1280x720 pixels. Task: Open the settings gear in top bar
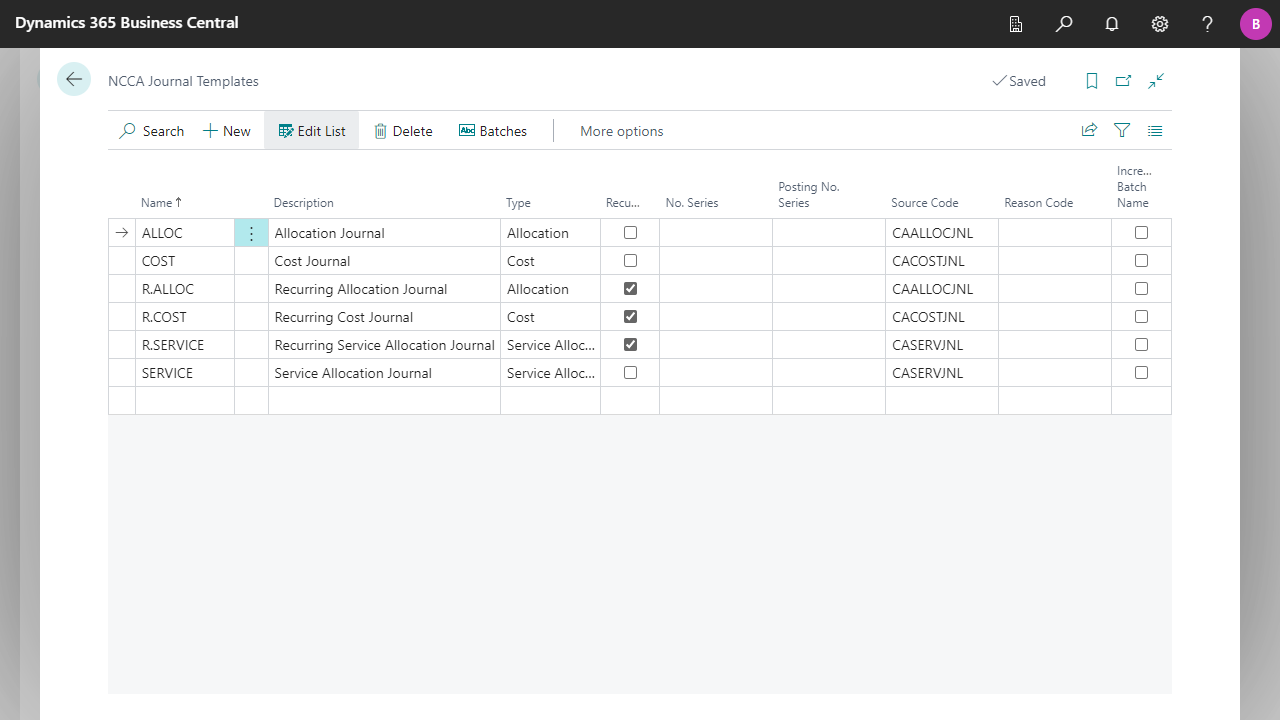[1160, 24]
